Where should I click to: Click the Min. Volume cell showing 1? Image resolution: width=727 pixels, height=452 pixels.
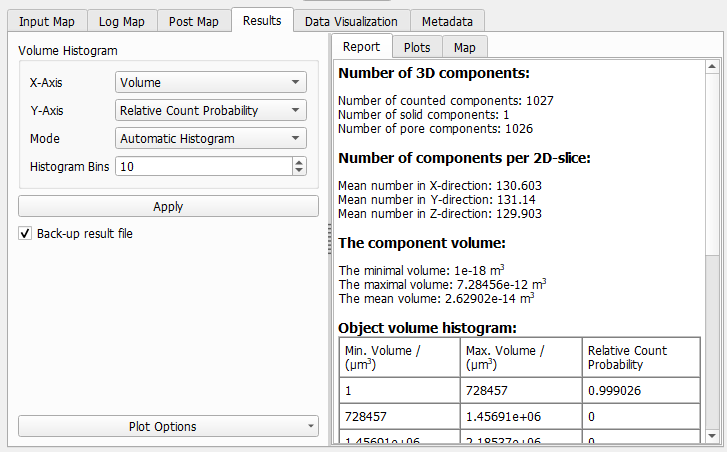click(399, 390)
